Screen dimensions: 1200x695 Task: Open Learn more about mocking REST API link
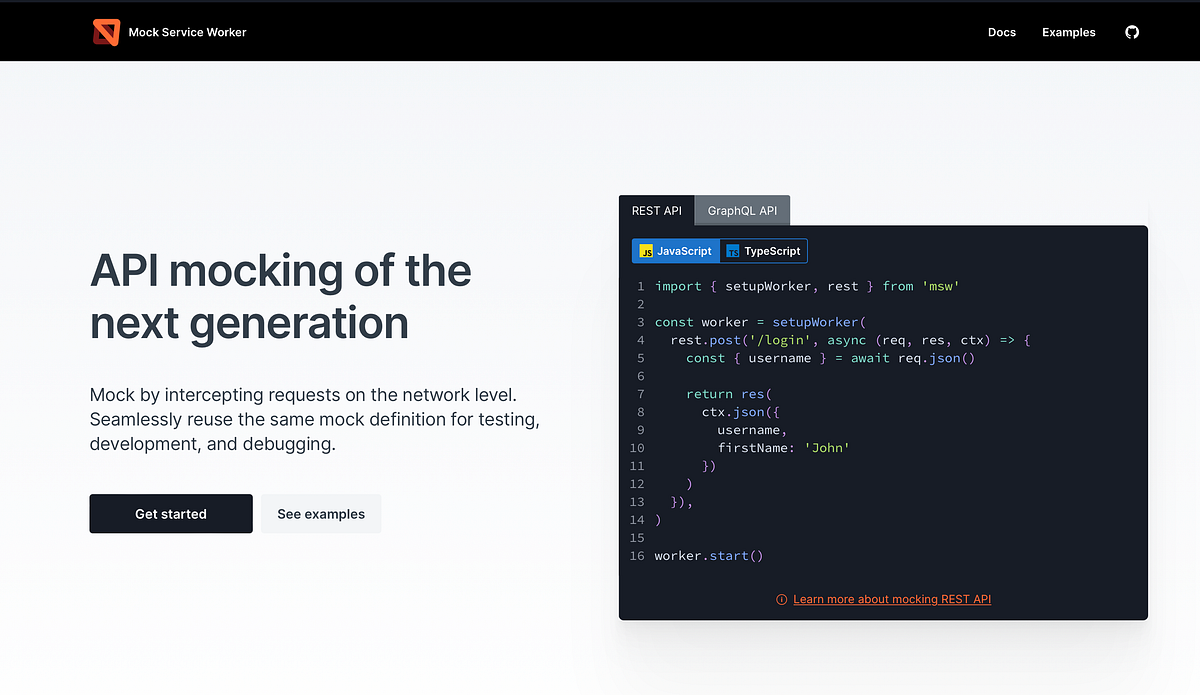tap(892, 599)
